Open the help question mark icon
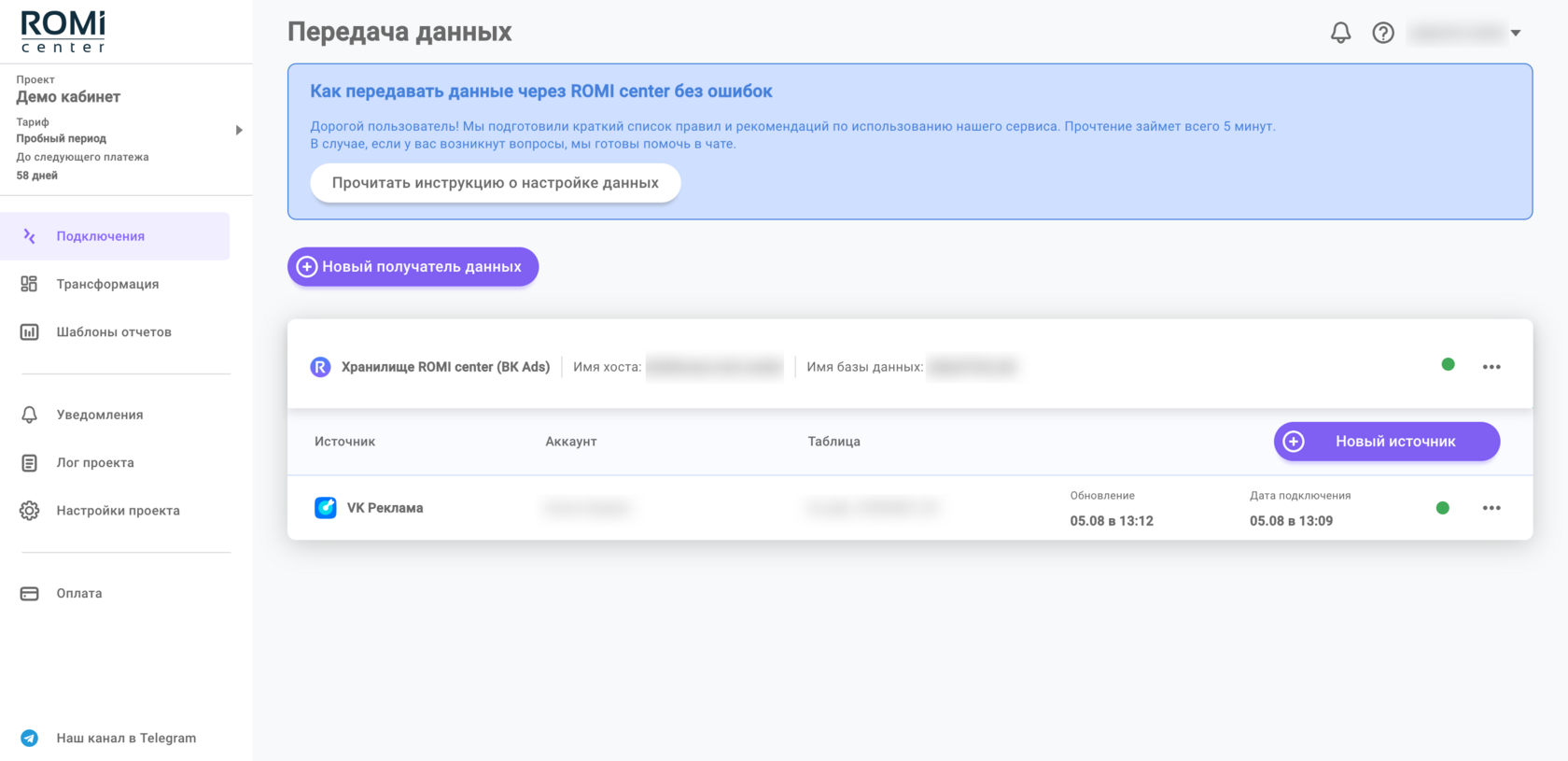 pos(1383,33)
